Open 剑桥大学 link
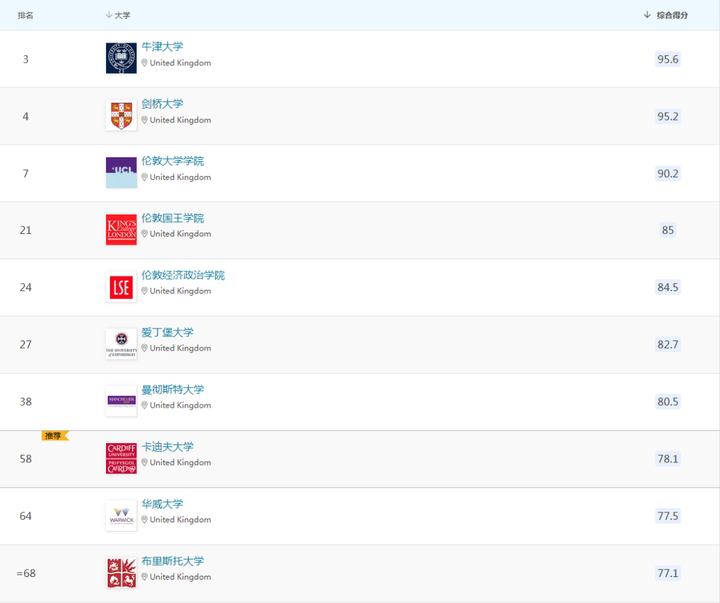 (162, 104)
